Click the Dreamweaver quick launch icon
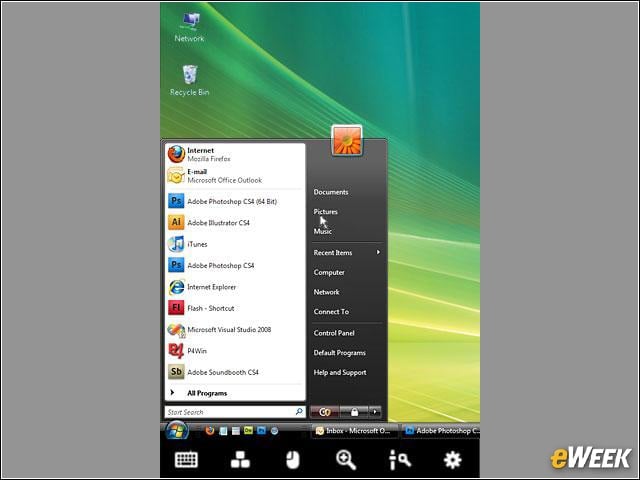The image size is (640, 480). coord(248,430)
